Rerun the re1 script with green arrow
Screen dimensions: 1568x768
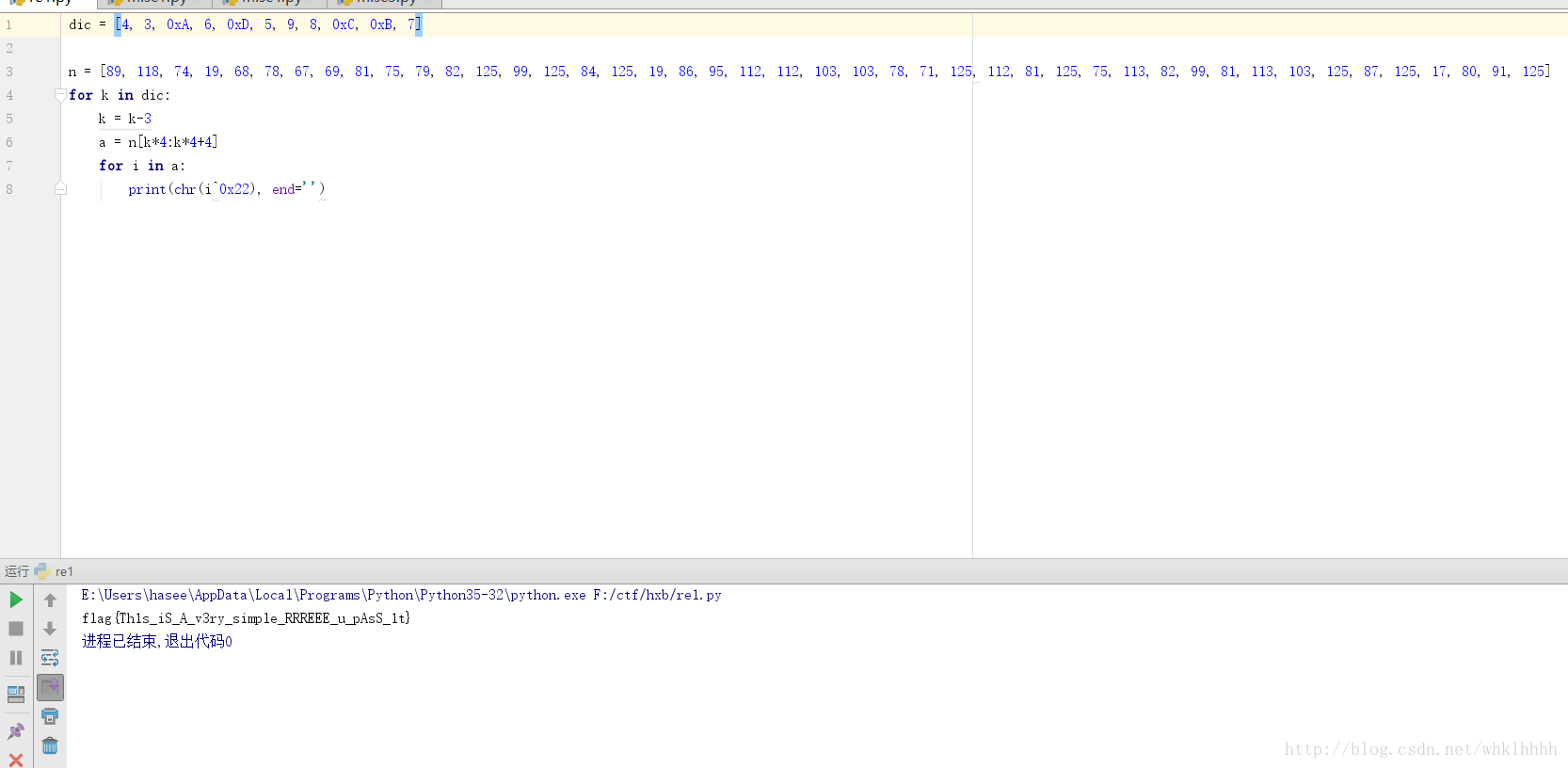click(x=16, y=600)
